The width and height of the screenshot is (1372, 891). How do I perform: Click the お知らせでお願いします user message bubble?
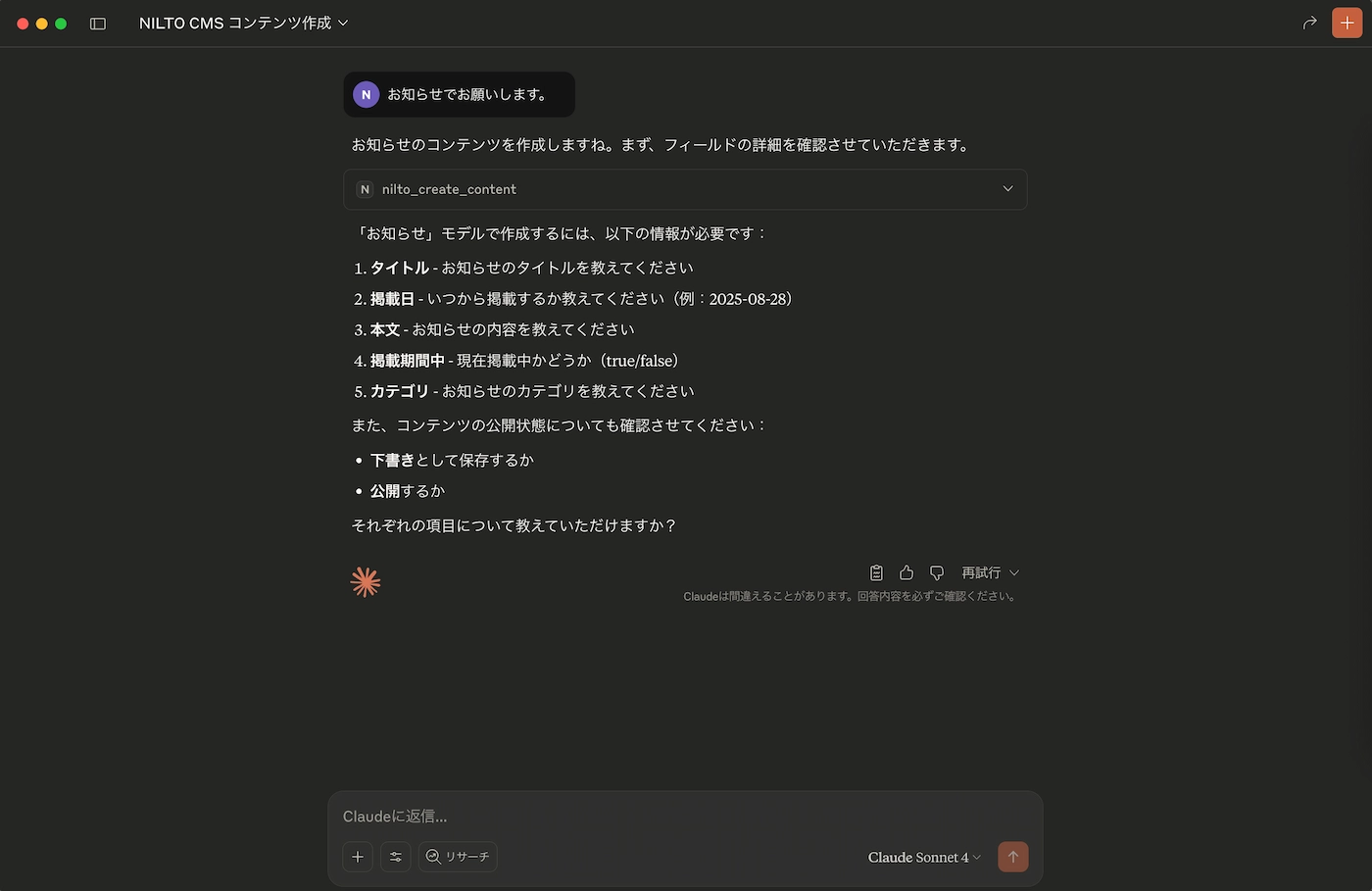tap(459, 94)
